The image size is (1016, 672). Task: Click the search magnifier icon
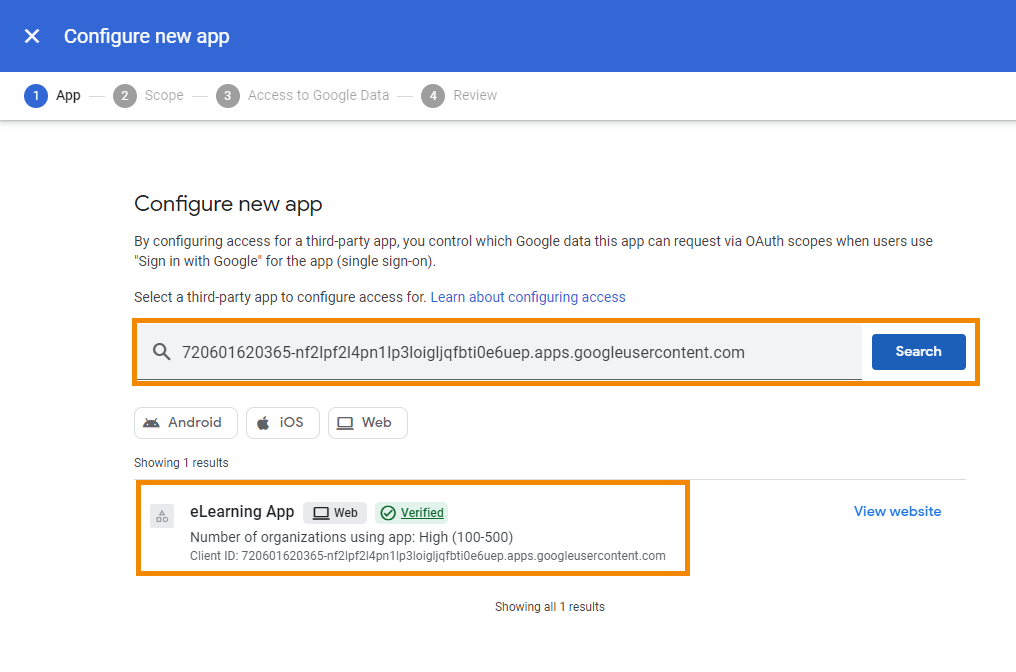pos(162,351)
